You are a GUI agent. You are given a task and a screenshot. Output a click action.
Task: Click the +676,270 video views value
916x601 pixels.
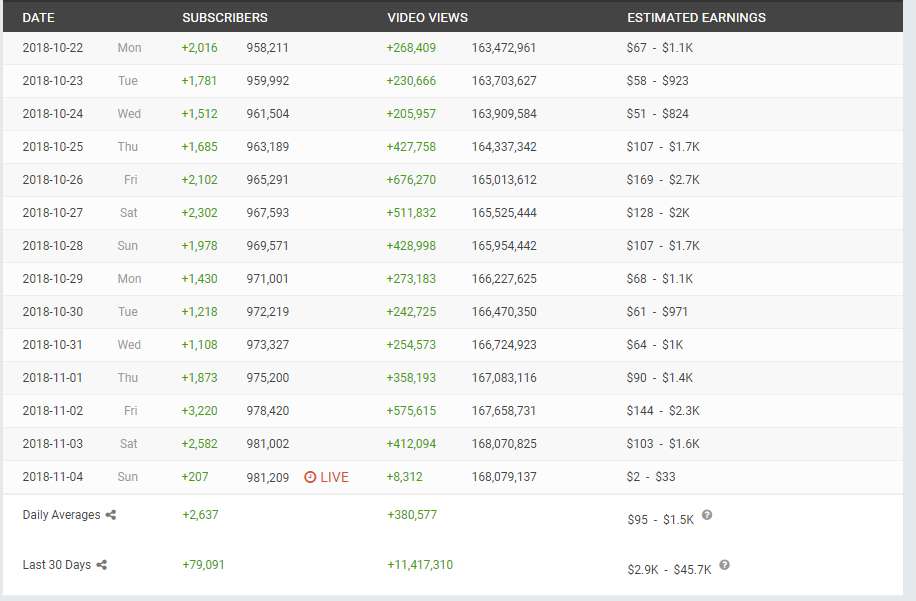click(x=411, y=180)
